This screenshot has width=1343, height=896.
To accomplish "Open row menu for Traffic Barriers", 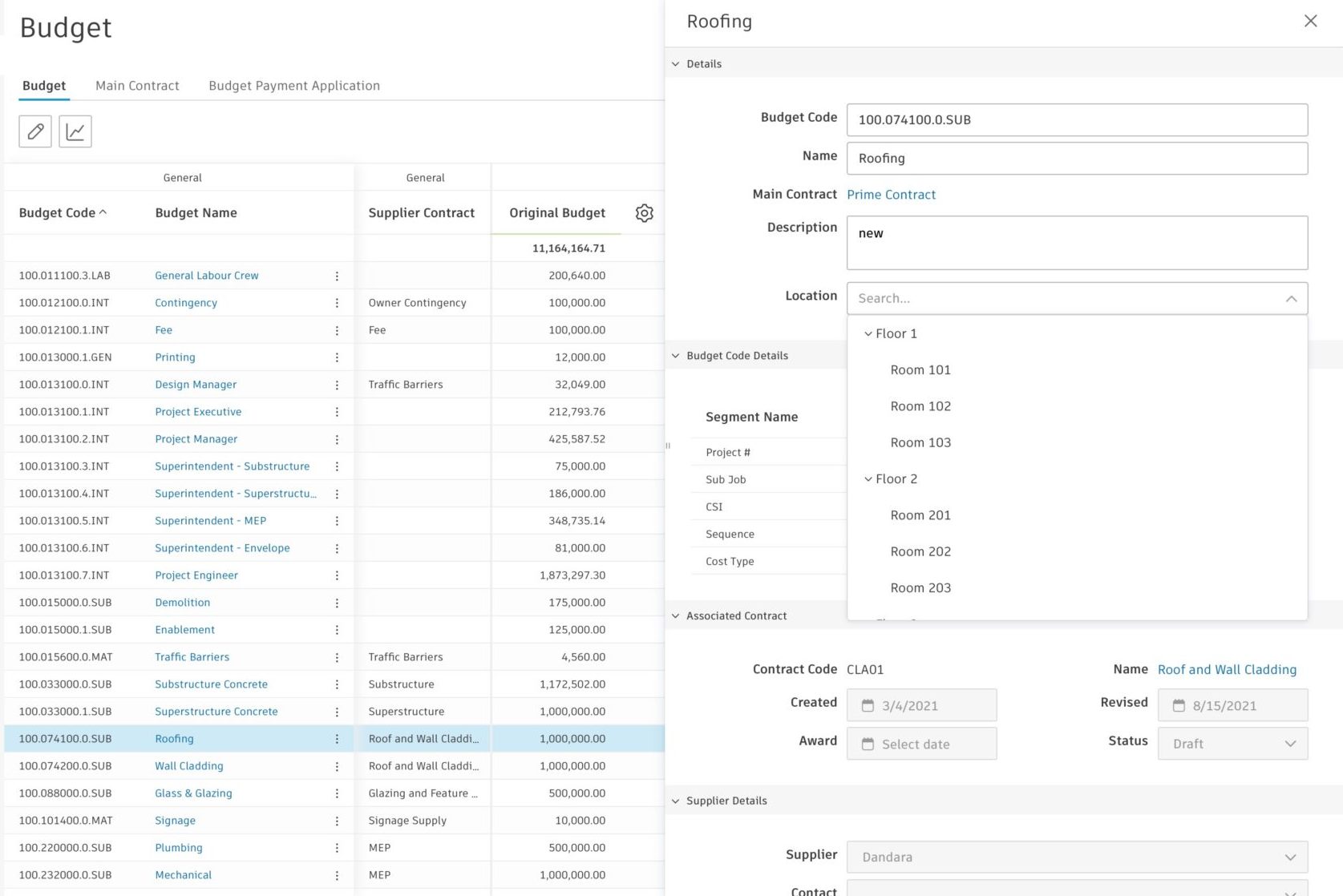I will coord(337,657).
